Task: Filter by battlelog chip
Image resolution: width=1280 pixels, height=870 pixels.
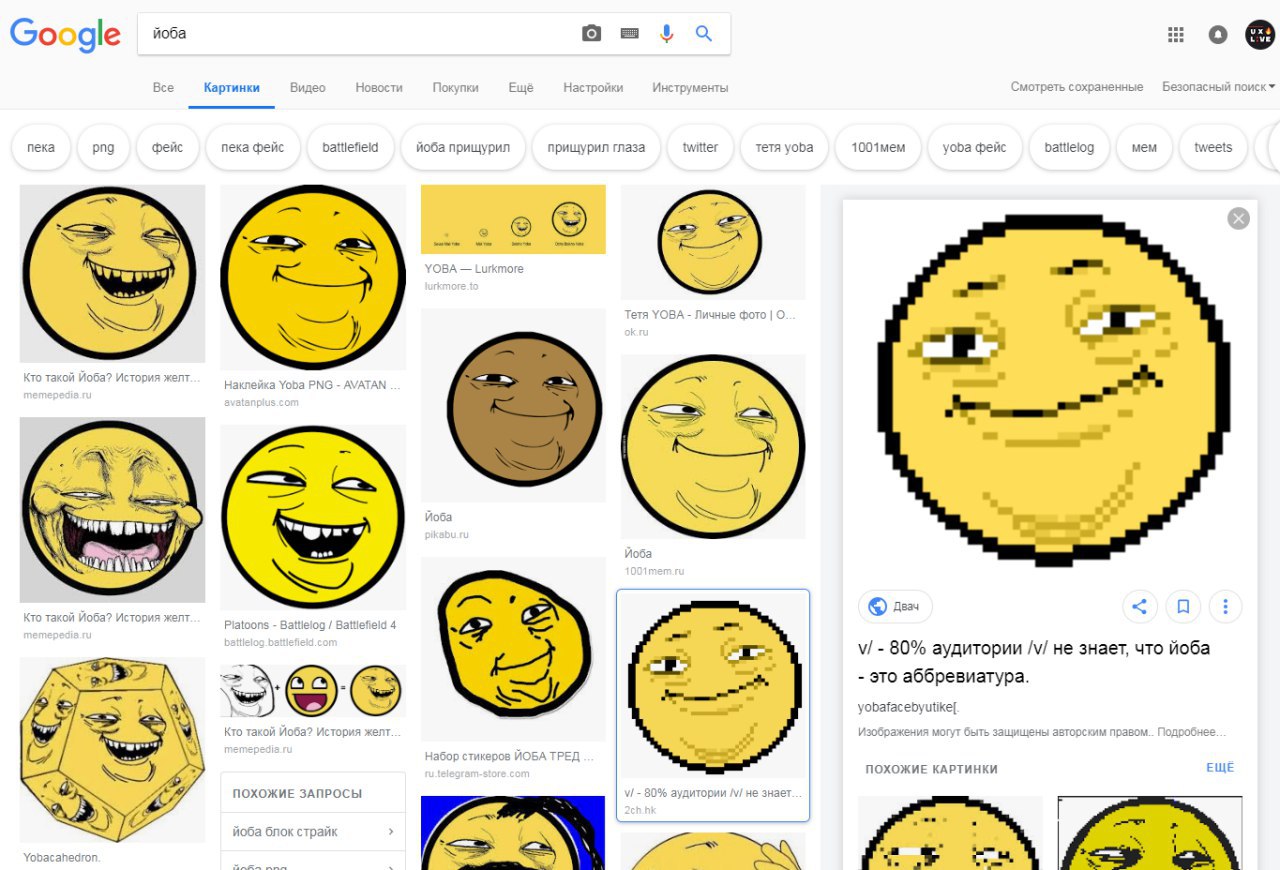Action: point(1069,147)
